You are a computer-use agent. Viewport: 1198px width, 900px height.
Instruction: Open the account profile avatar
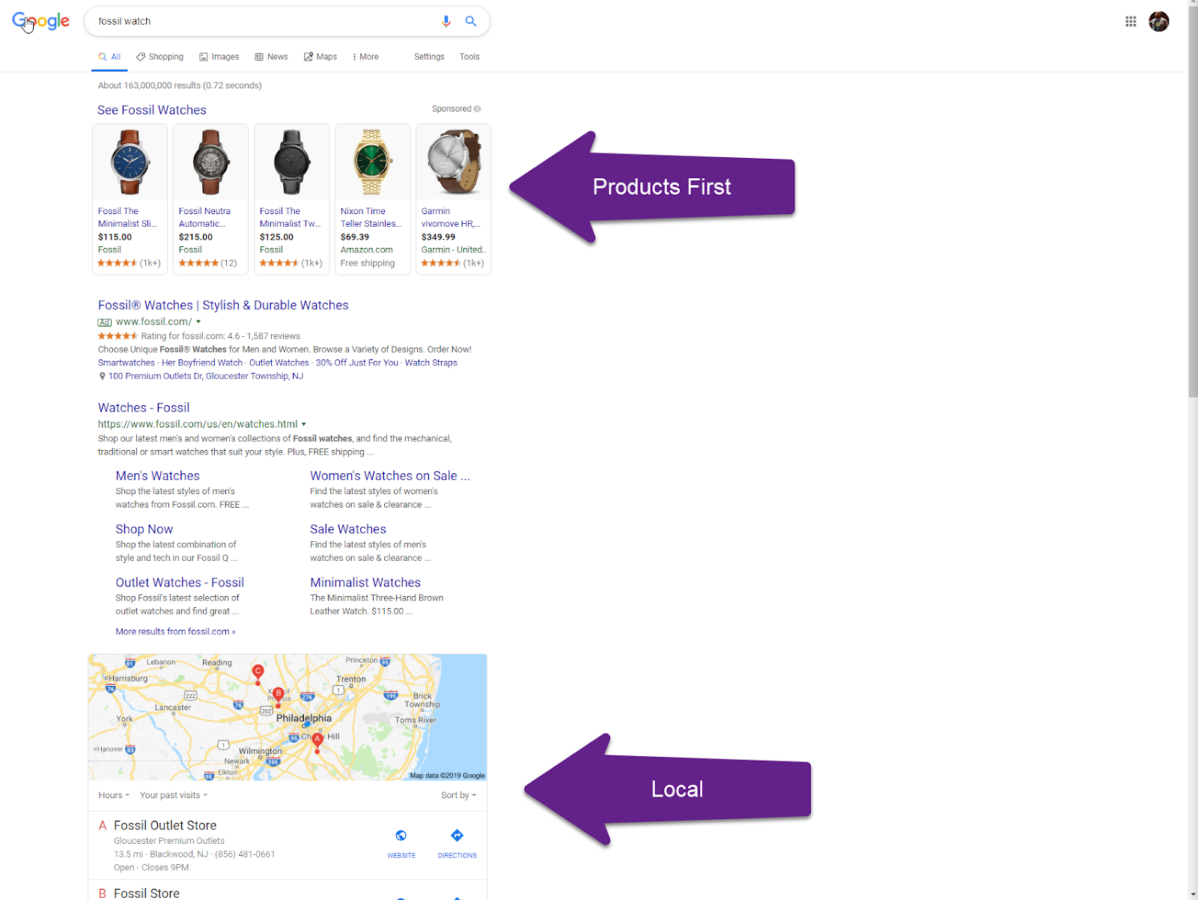1159,21
